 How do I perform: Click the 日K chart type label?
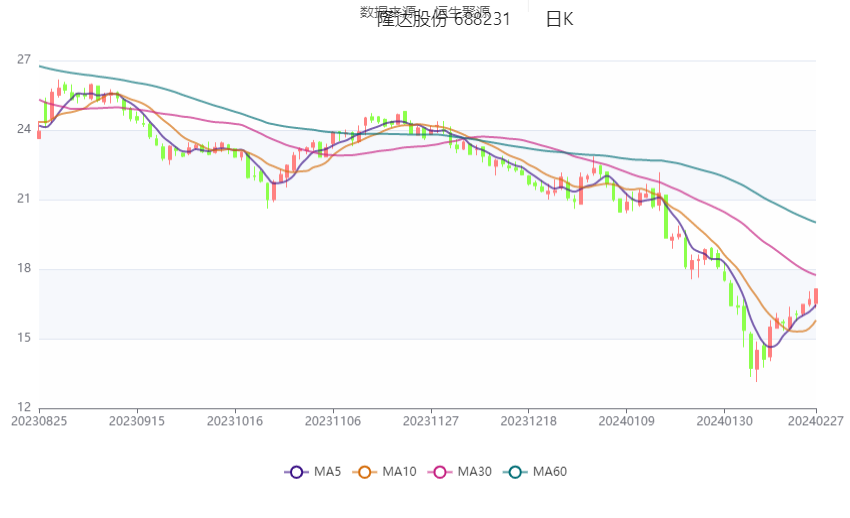point(559,20)
